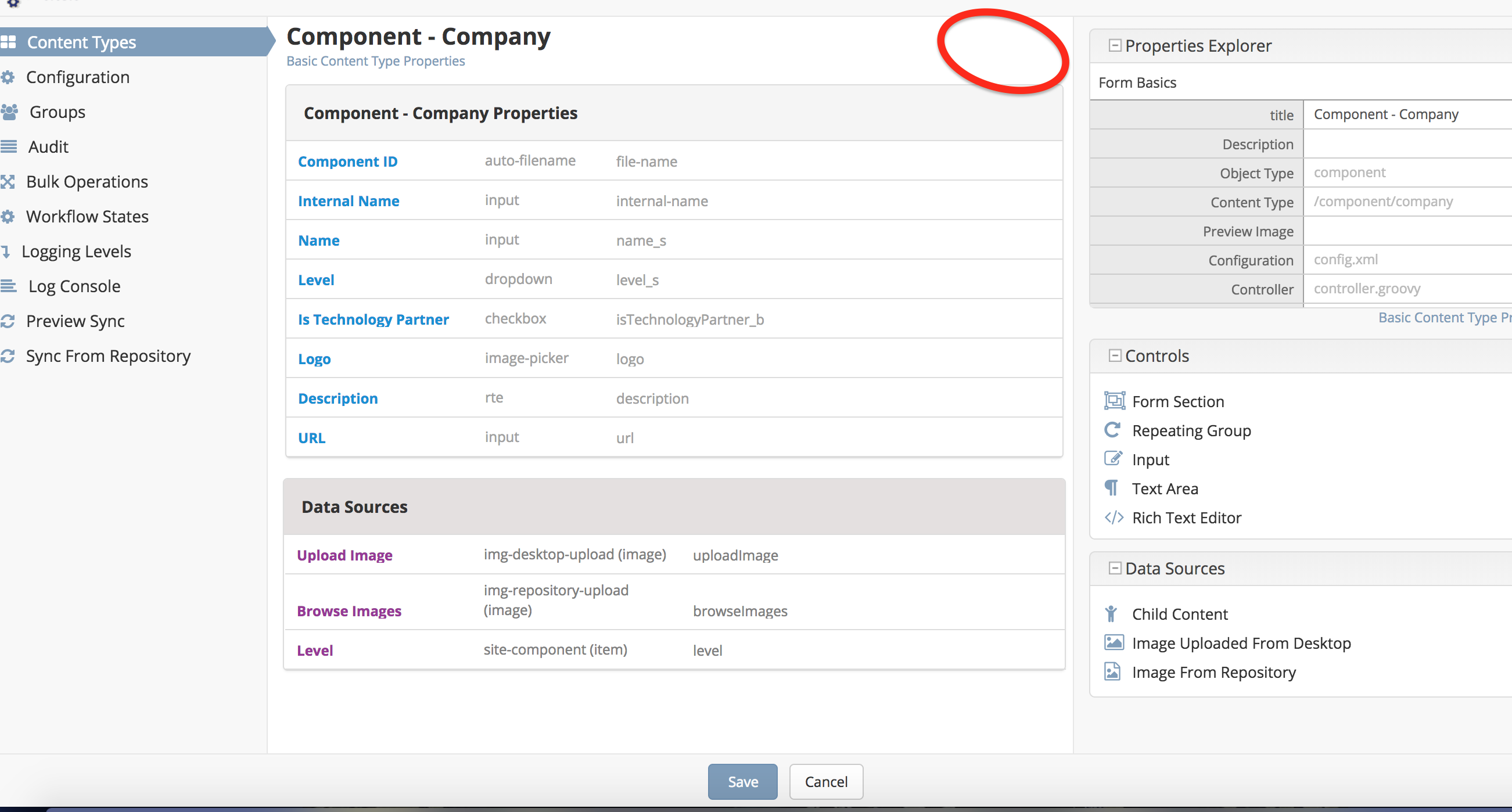The image size is (1512, 812).
Task: Open Content Types in the sidebar
Action: pyautogui.click(x=134, y=42)
